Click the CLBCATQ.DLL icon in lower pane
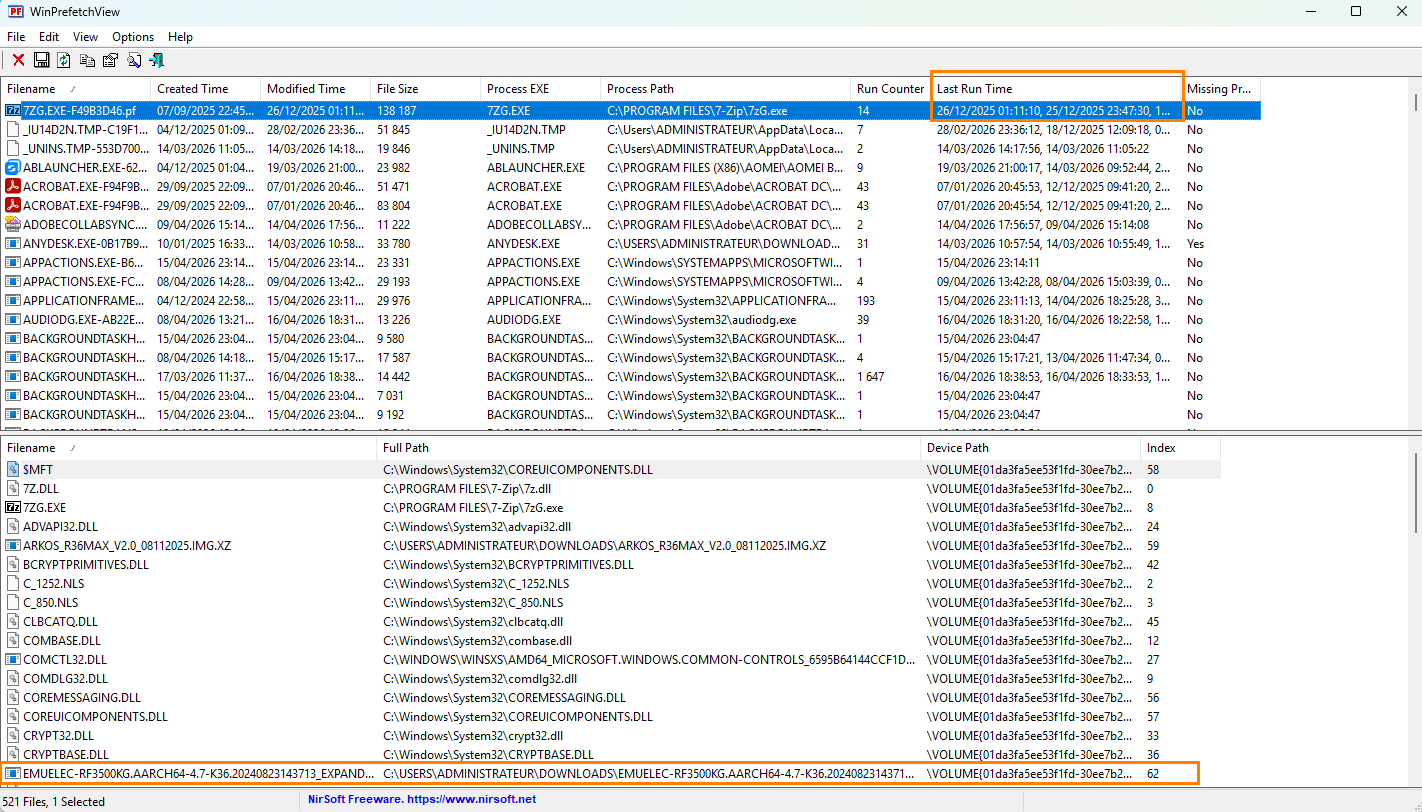The height and width of the screenshot is (812, 1422). coord(13,622)
